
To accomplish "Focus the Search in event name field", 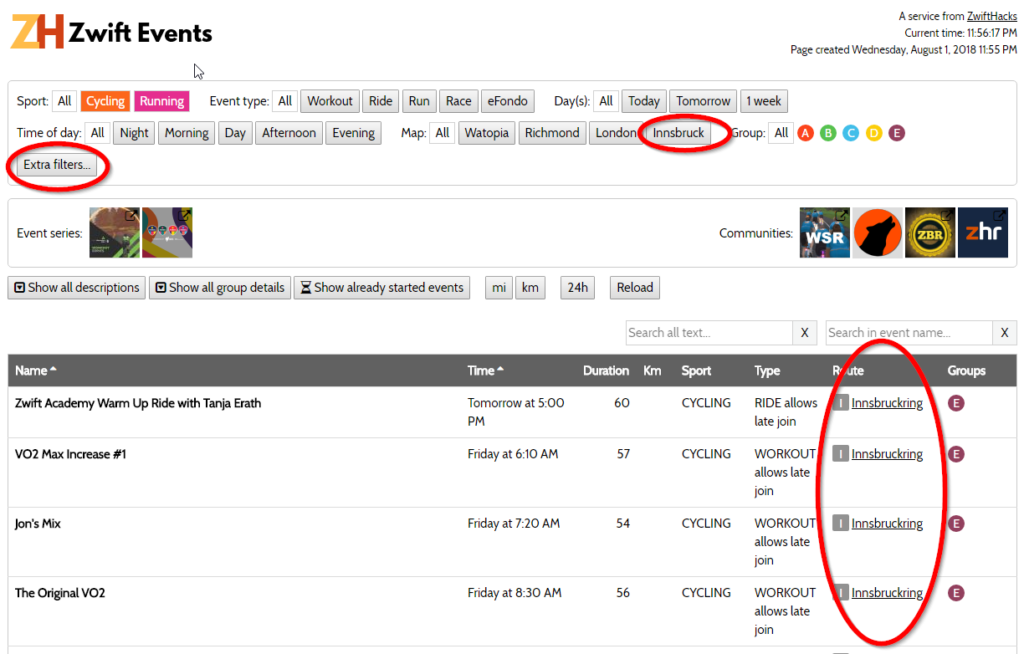I will click(x=908, y=333).
